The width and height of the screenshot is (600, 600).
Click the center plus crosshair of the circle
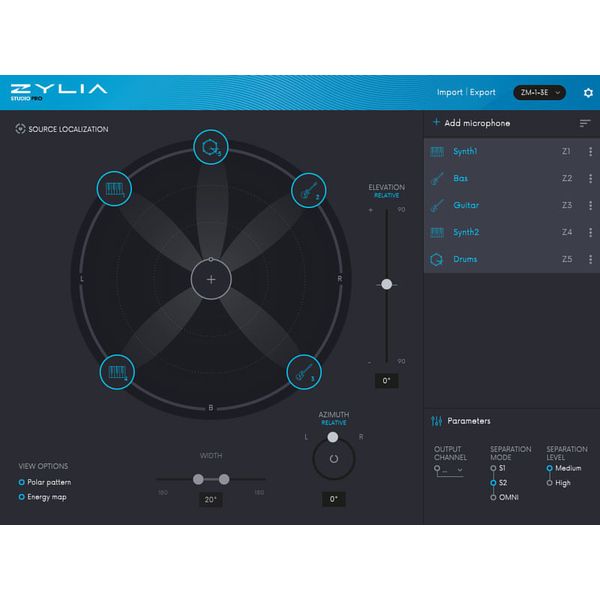point(211,280)
